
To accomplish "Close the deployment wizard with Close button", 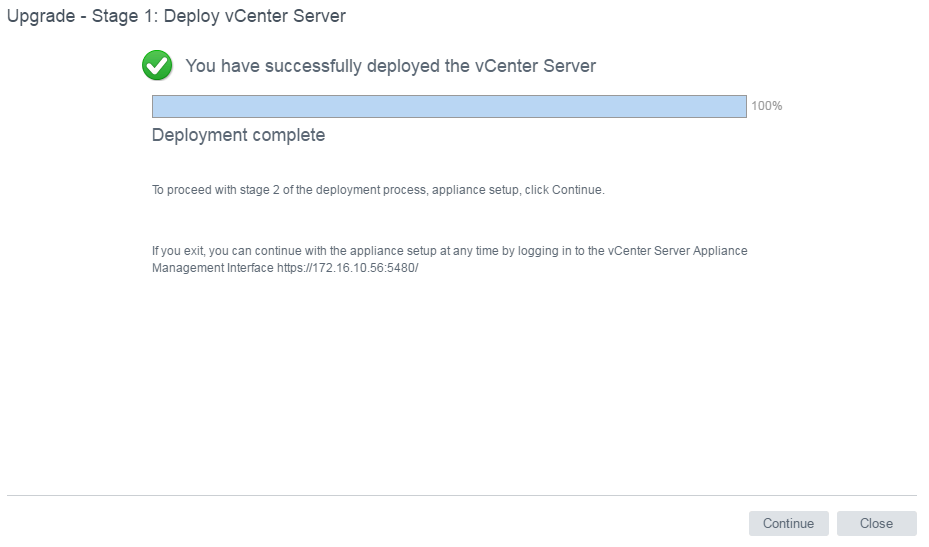I will pyautogui.click(x=876, y=523).
